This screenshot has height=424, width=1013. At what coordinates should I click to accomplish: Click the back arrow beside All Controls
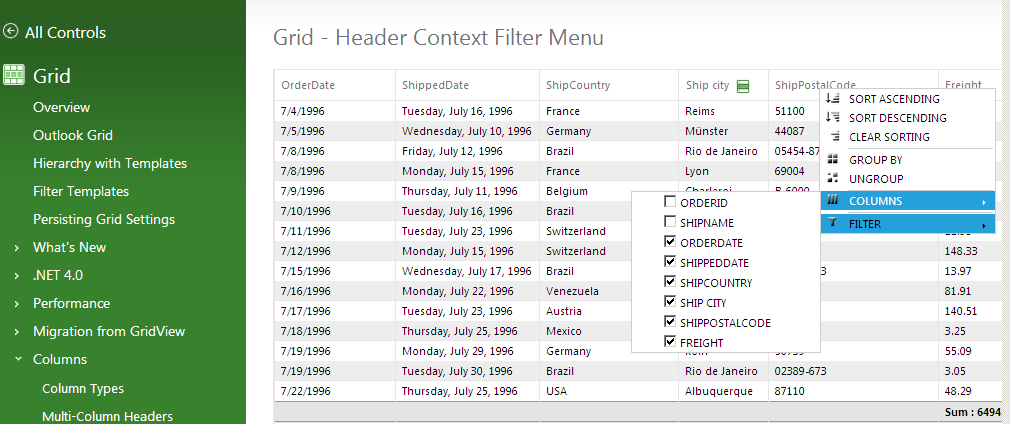11,32
